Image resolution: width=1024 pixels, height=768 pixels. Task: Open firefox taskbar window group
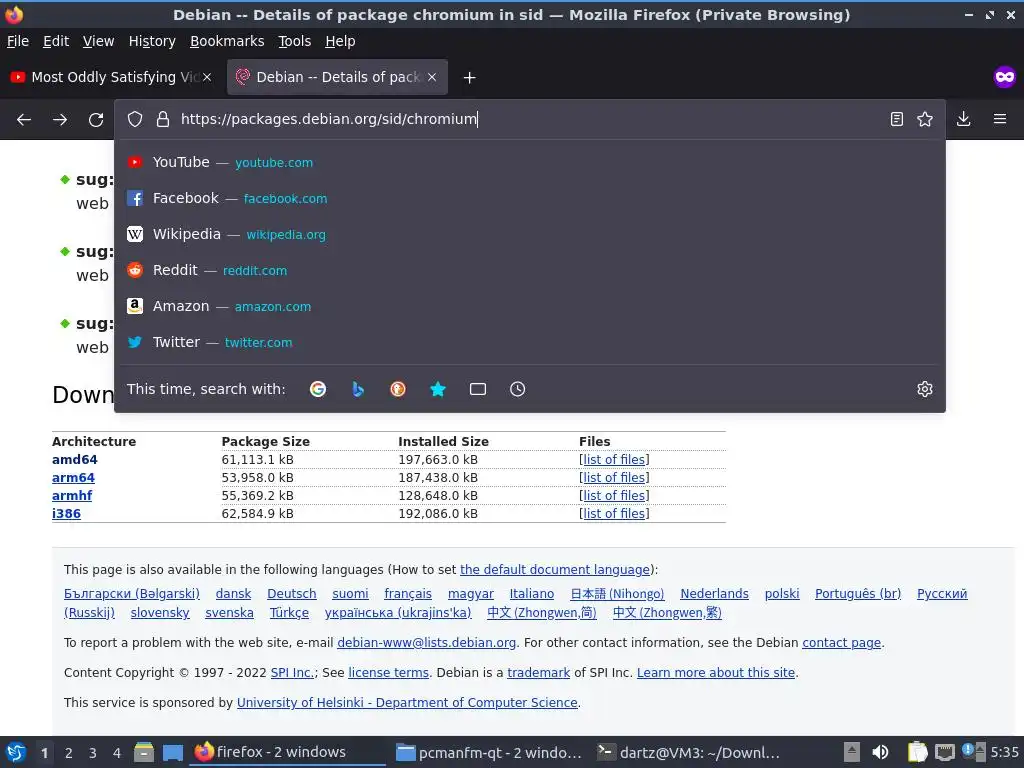(287, 752)
